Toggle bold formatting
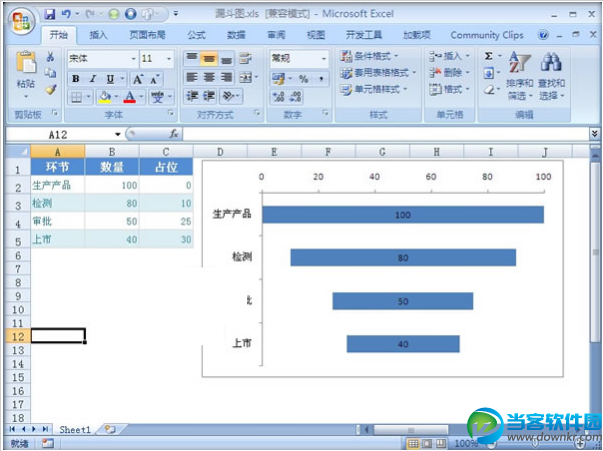 point(76,79)
